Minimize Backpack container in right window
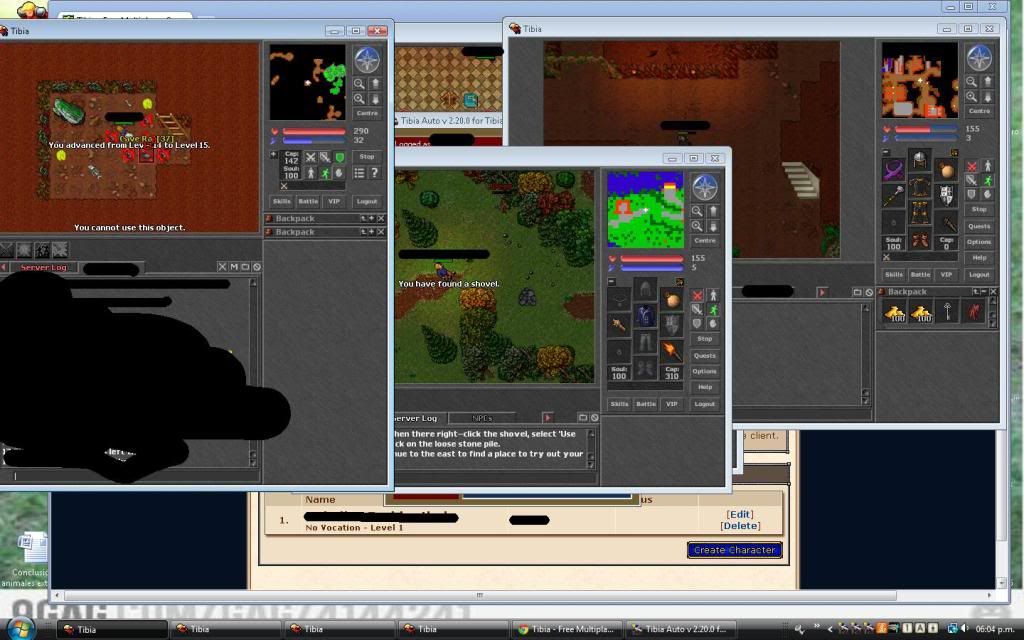Image resolution: width=1024 pixels, height=640 pixels. 984,291
